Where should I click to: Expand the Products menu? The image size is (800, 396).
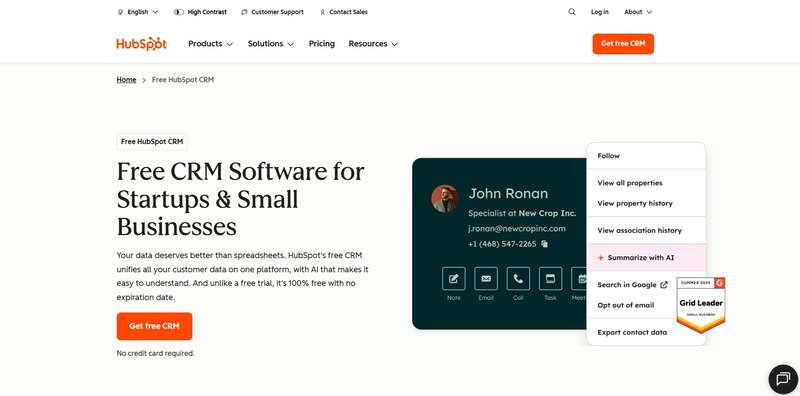(210, 44)
